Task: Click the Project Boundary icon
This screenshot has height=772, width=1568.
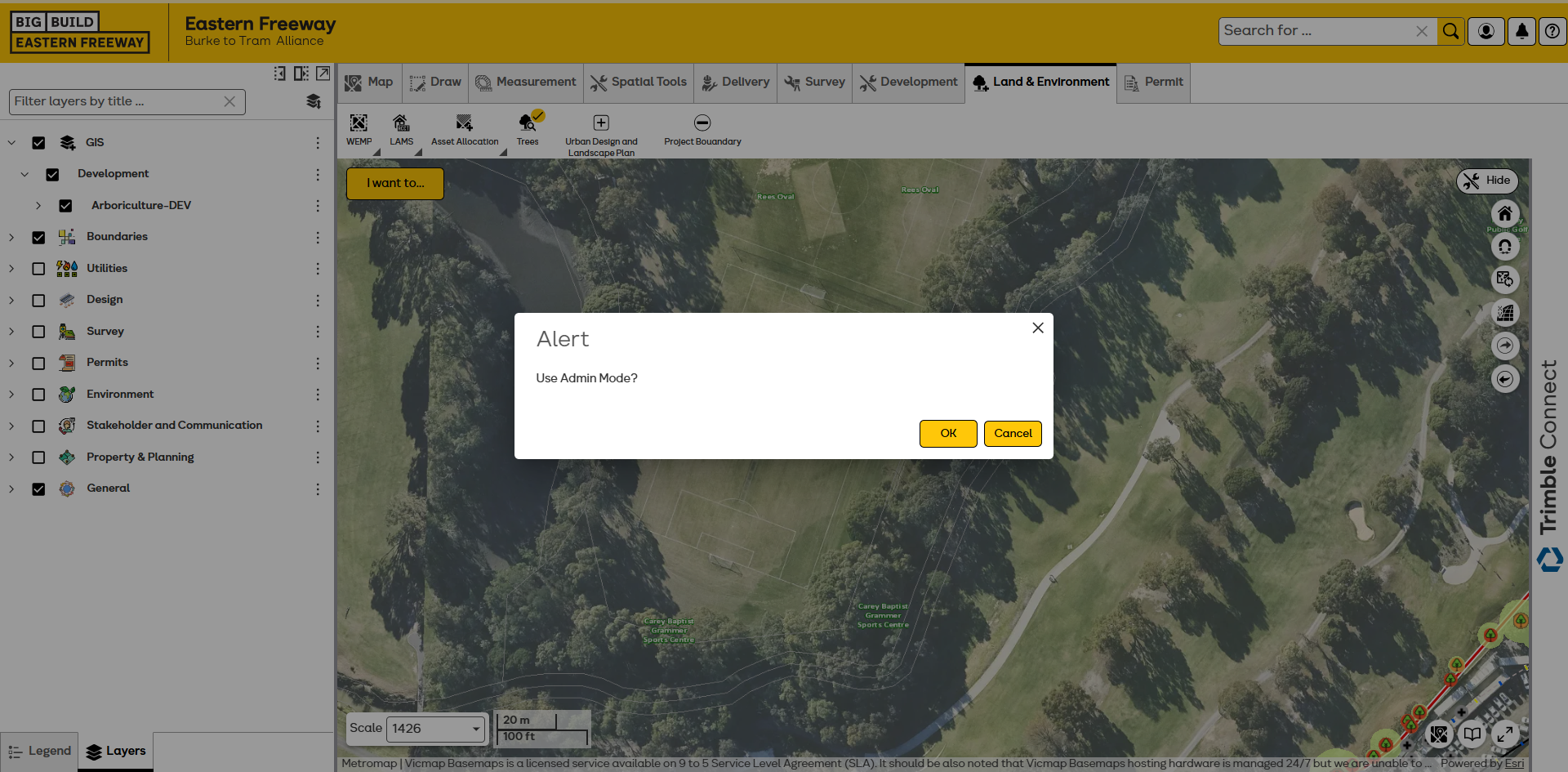Action: tap(702, 123)
